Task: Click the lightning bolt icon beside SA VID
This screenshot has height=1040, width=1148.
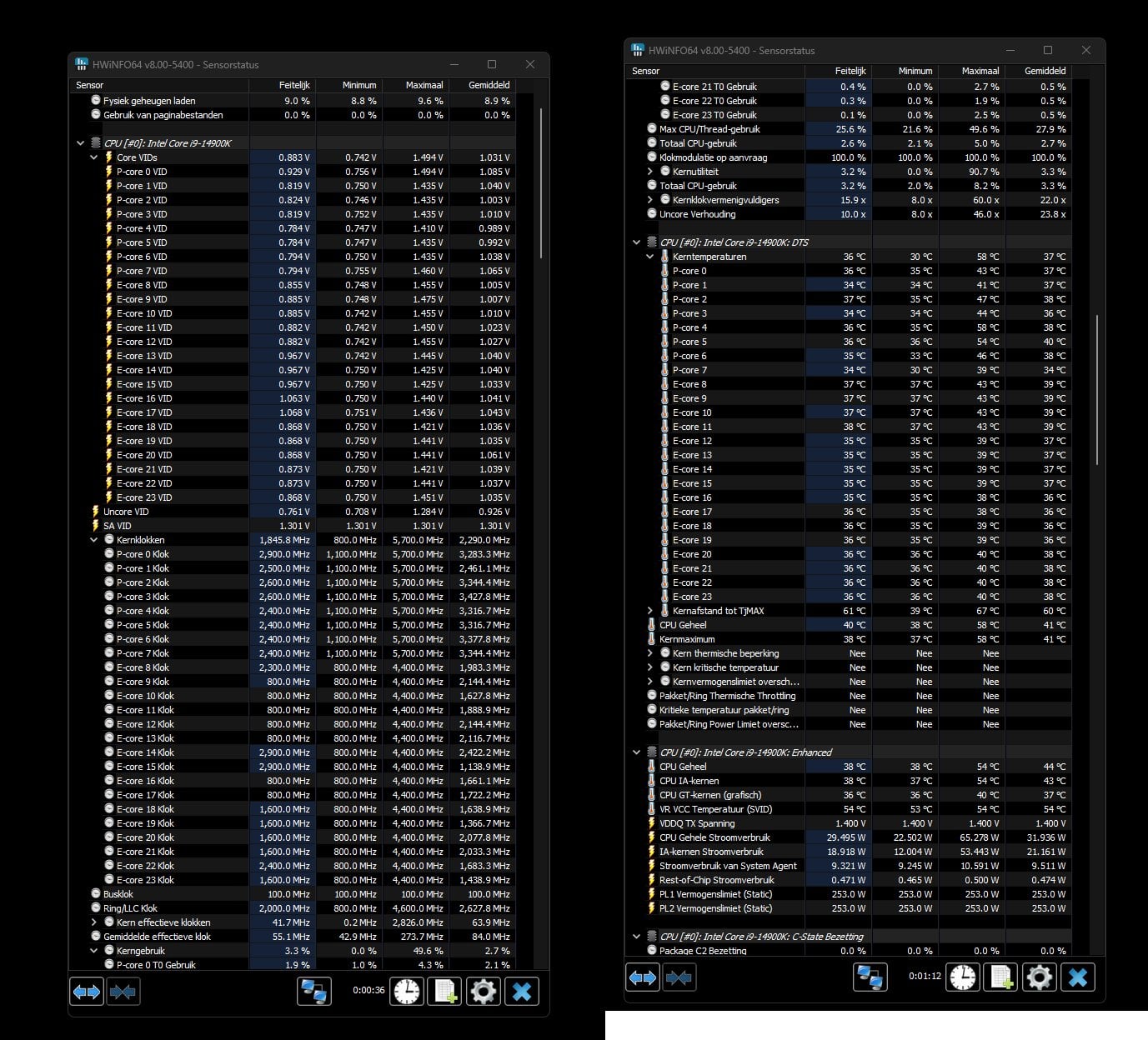Action: click(95, 526)
